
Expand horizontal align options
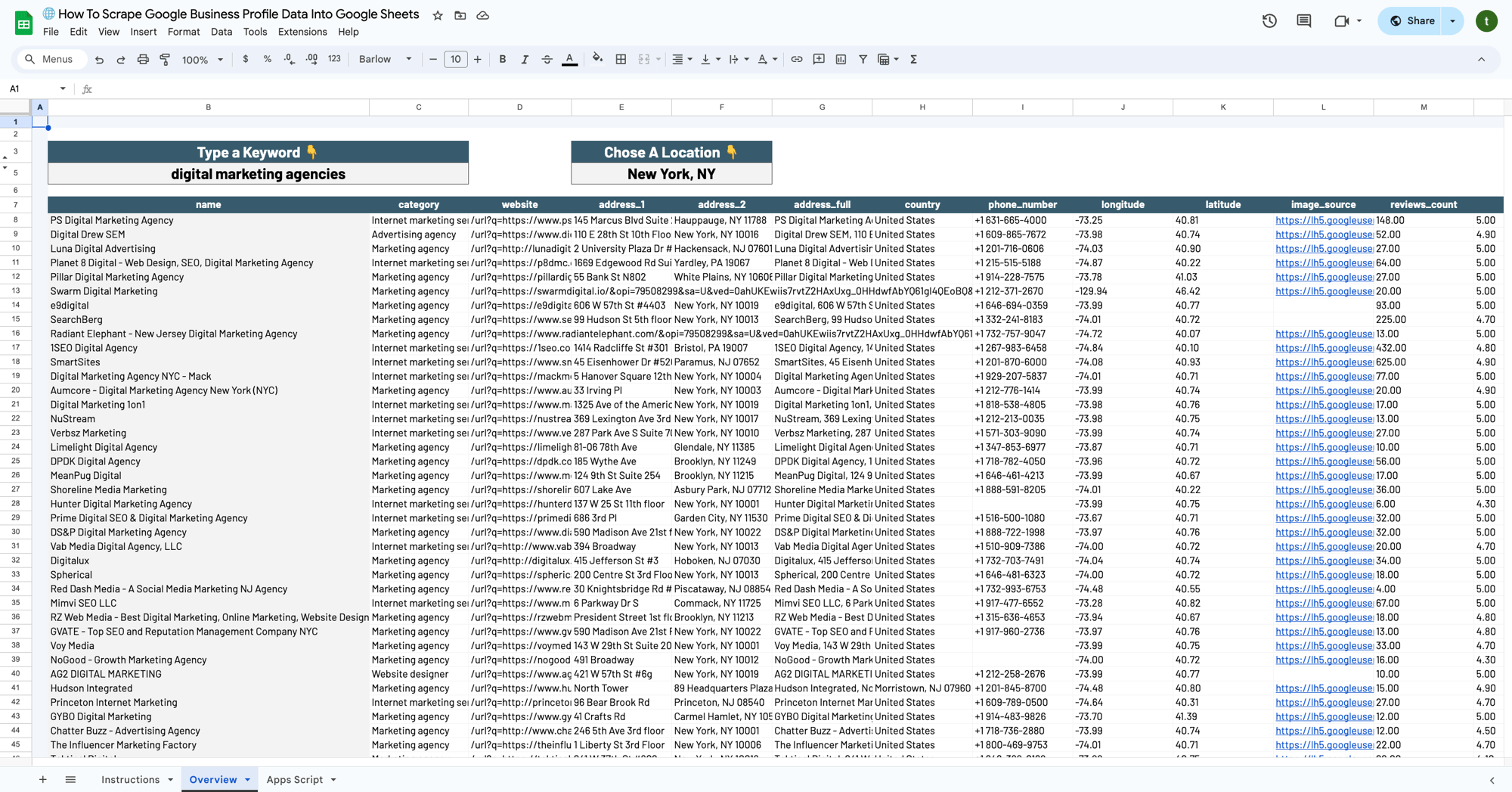pos(690,59)
